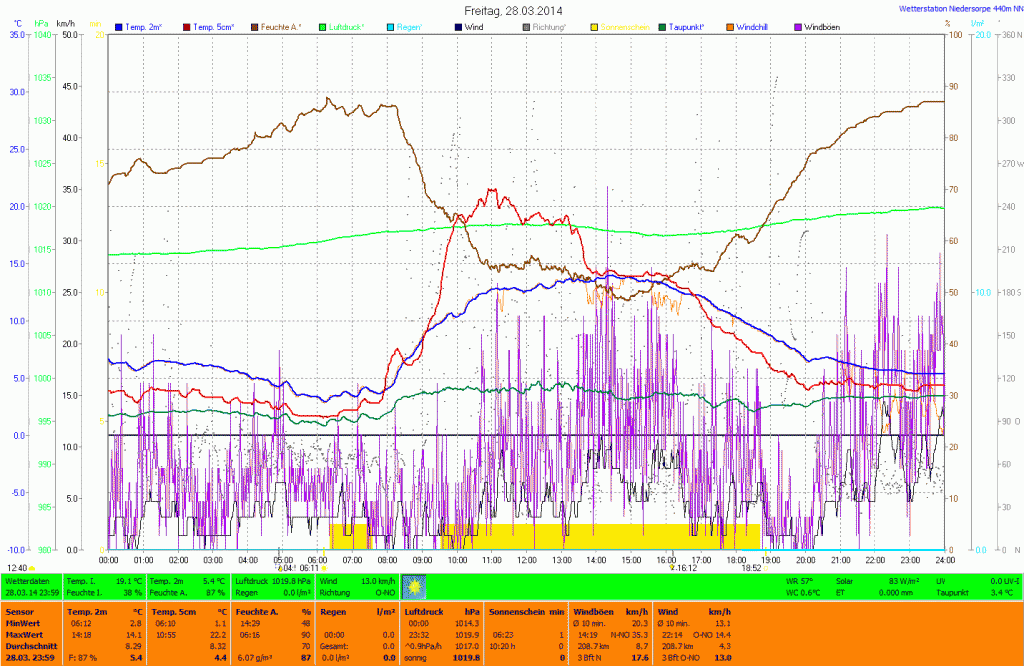Click the sunny weather icon in green bar

[x=413, y=586]
